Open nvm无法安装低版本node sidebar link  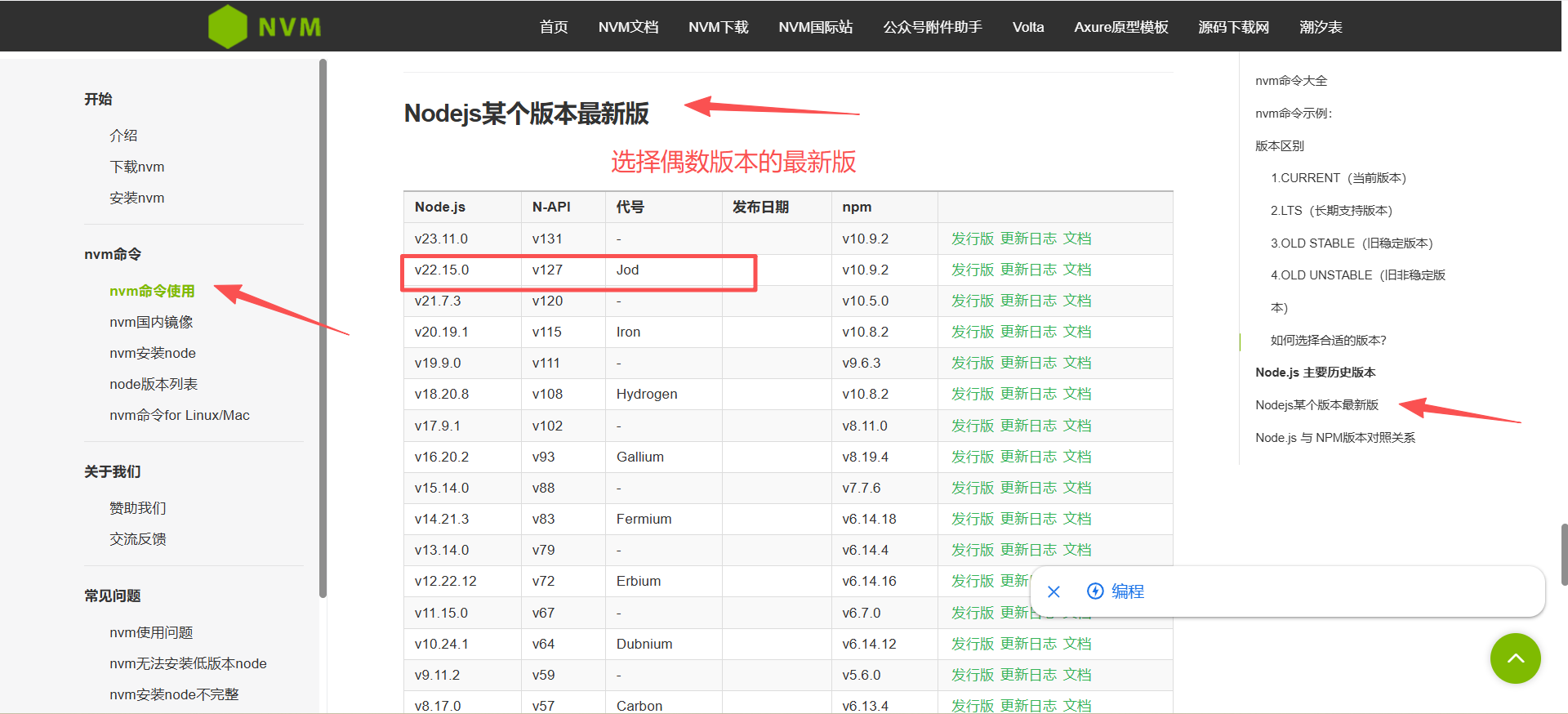188,663
